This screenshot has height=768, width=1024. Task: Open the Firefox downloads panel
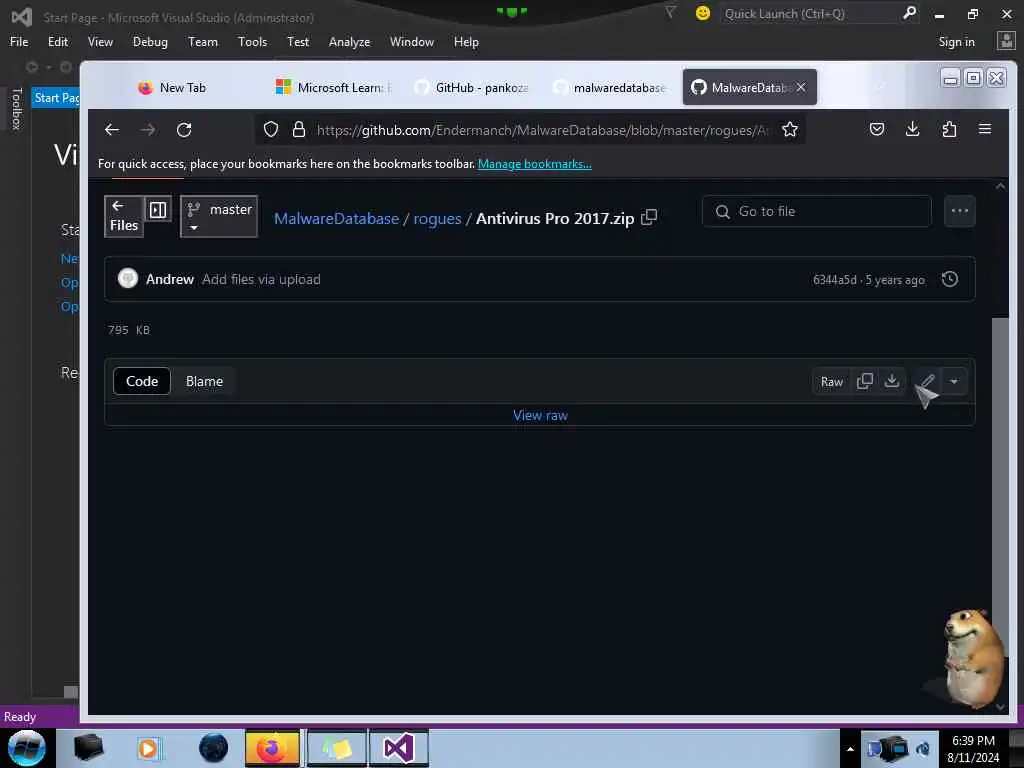(912, 129)
